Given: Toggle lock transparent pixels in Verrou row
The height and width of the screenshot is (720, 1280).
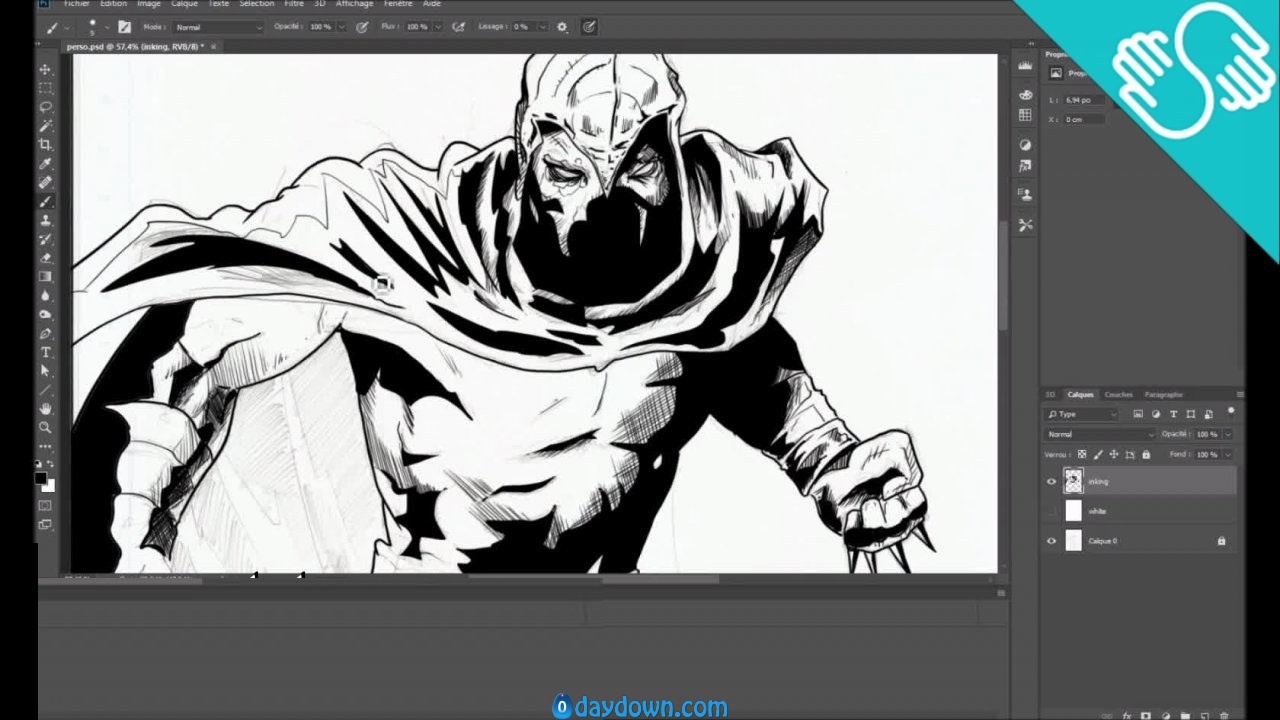Looking at the screenshot, I should pyautogui.click(x=1082, y=454).
